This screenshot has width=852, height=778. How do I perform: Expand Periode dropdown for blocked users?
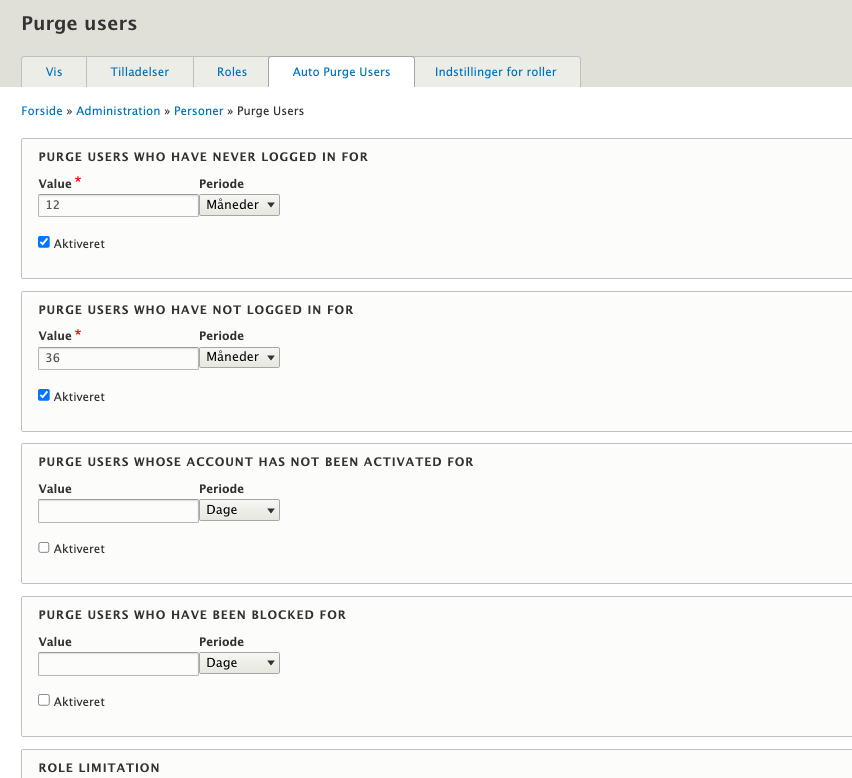tap(239, 663)
